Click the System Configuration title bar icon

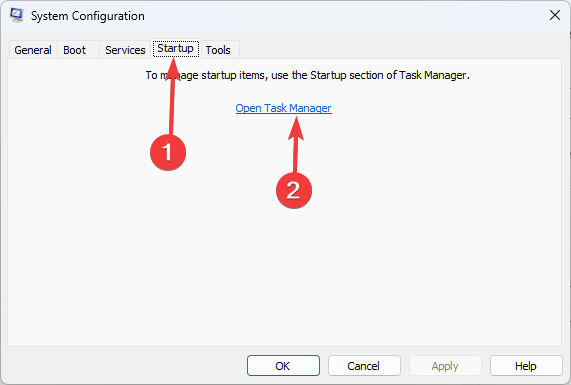(x=16, y=15)
